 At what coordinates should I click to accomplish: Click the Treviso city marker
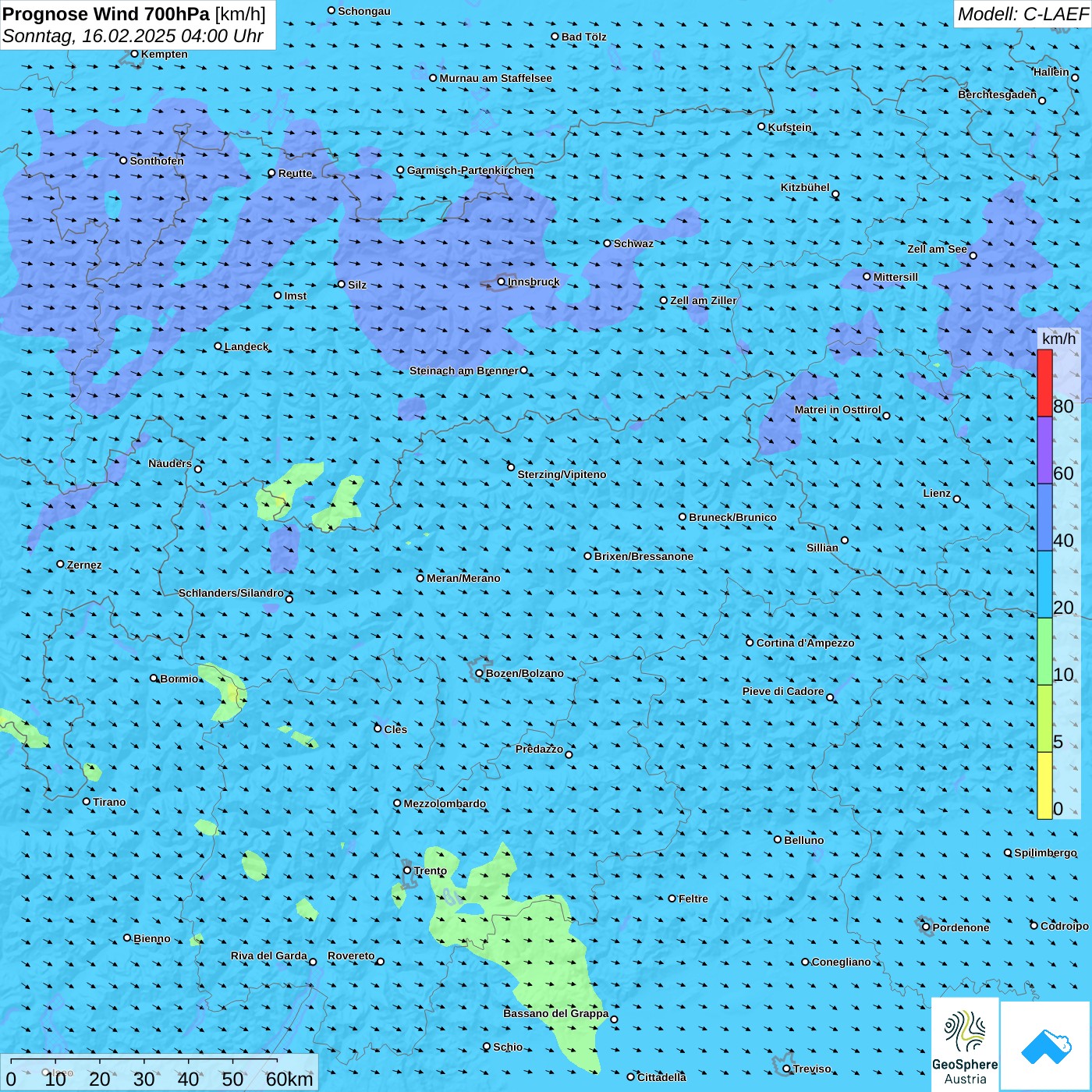[x=786, y=1069]
